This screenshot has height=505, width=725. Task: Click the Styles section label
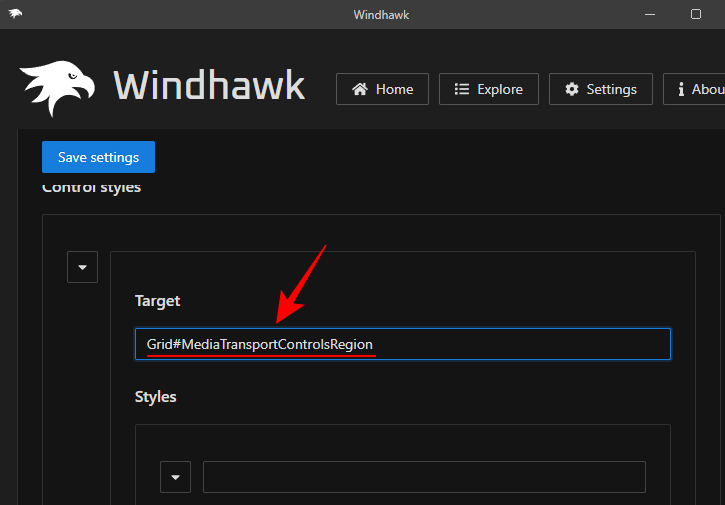pyautogui.click(x=155, y=397)
